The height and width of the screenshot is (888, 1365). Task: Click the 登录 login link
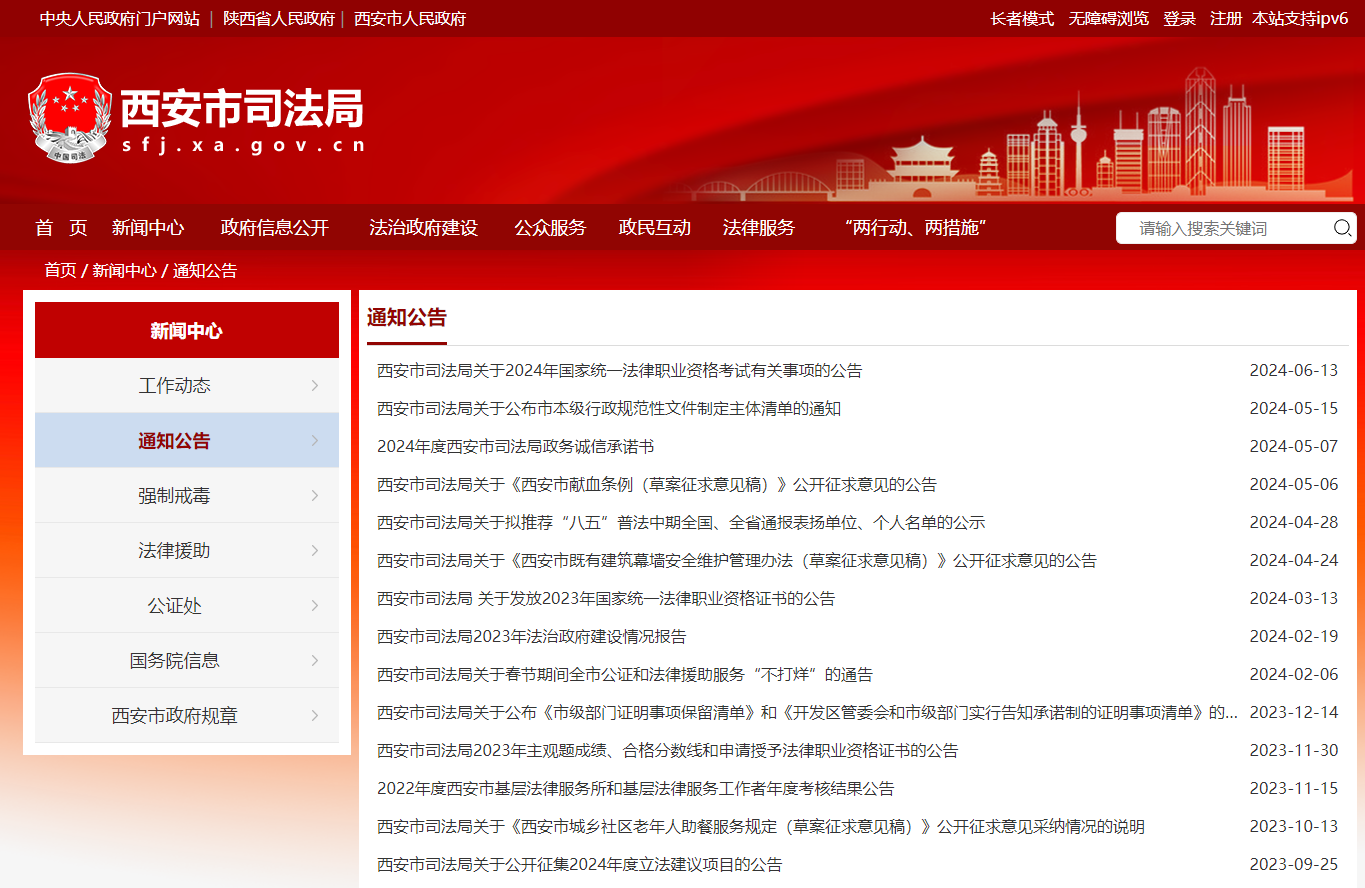point(1179,19)
